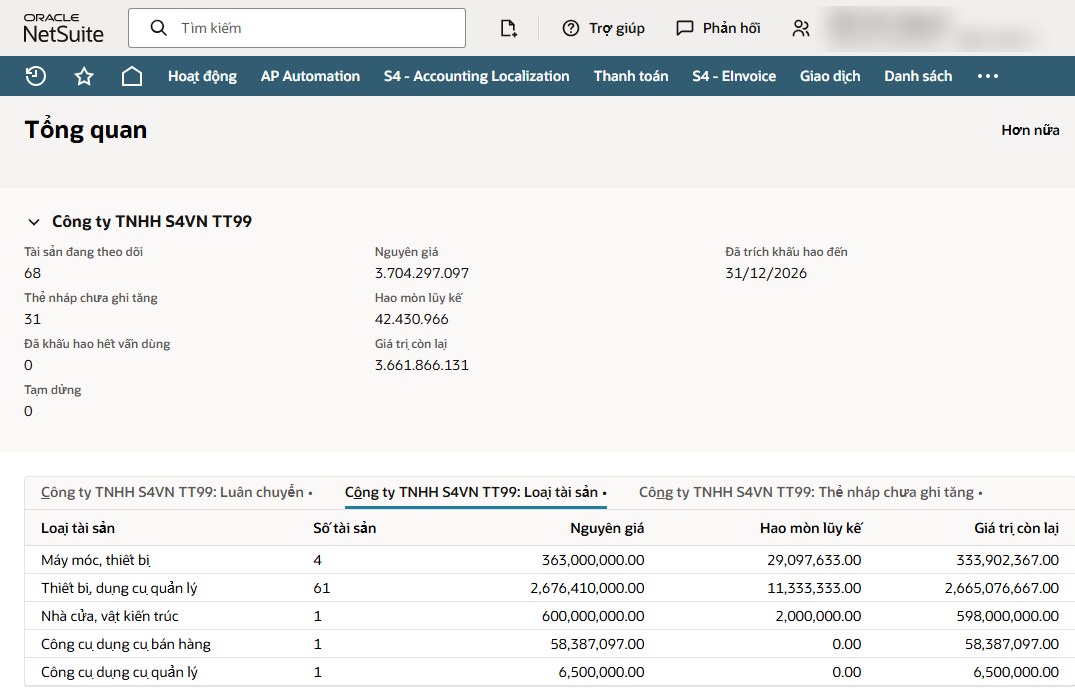The height and width of the screenshot is (698, 1075).
Task: Click the 3.704.297.097 Nguyên giá value
Action: pyautogui.click(x=422, y=273)
